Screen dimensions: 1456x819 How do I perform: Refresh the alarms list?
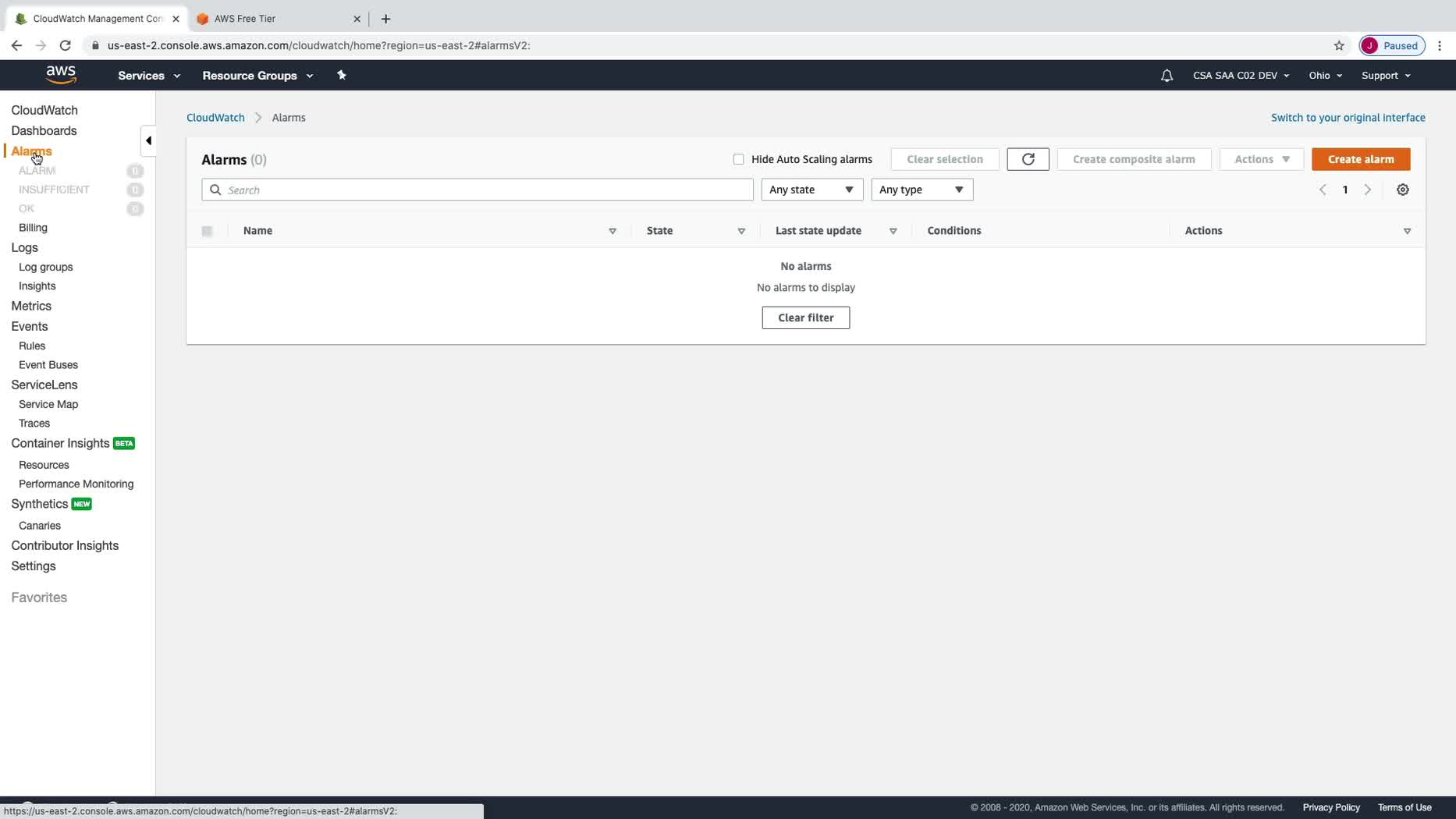point(1028,159)
